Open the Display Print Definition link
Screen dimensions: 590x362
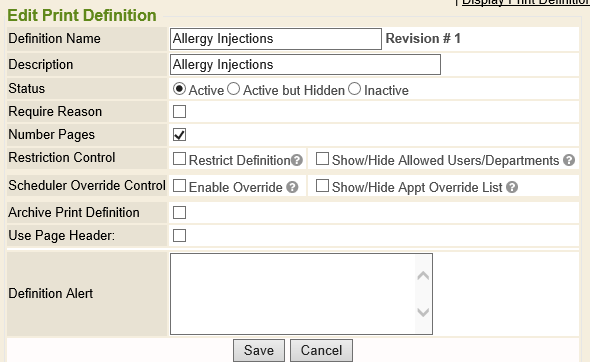point(526,2)
